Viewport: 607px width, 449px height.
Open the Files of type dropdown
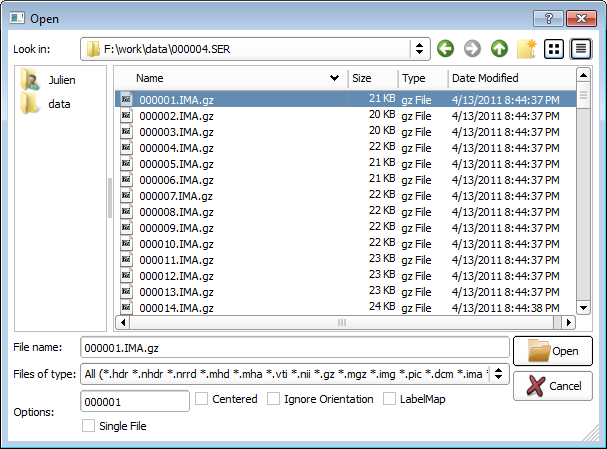499,374
